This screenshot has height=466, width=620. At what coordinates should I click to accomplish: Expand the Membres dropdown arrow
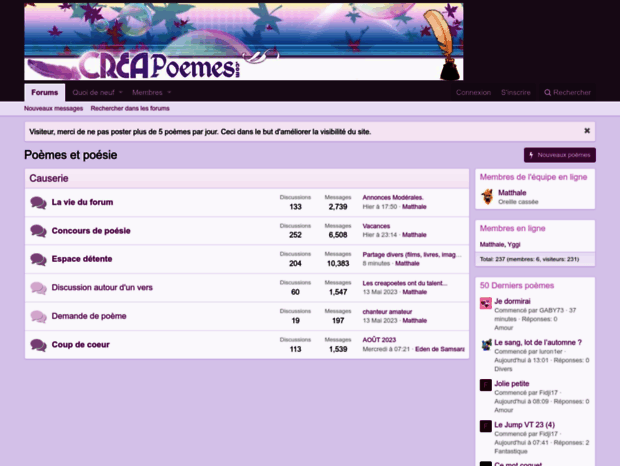pos(169,92)
